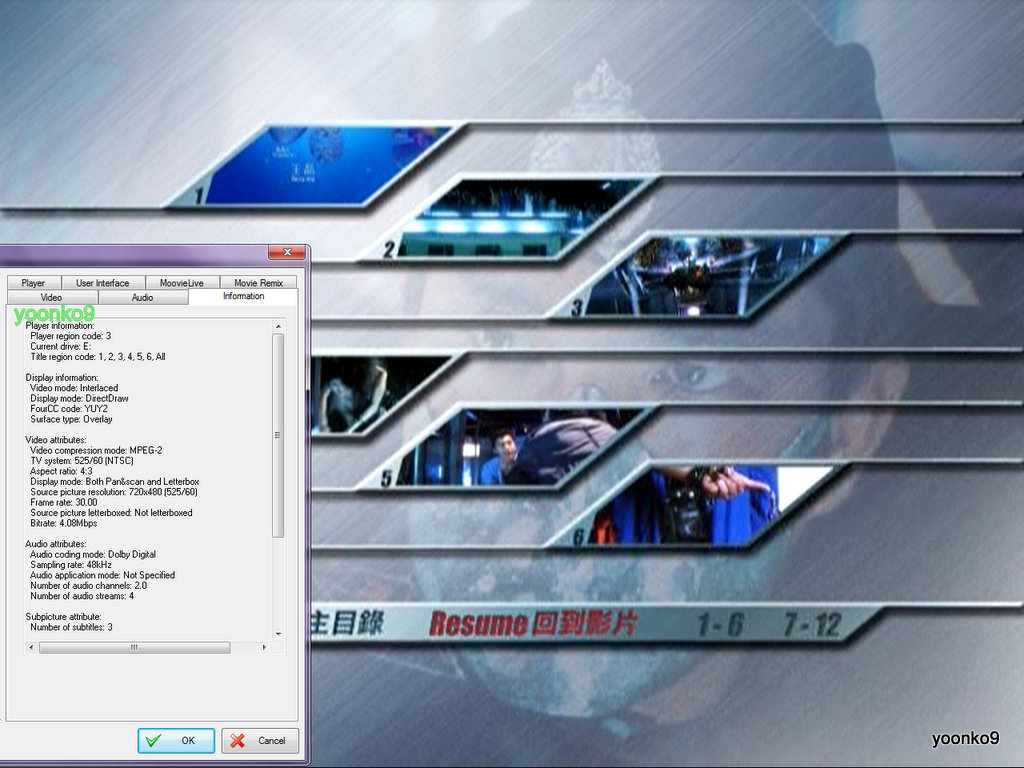Screen dimensions: 1024x768
Task: Click the 'Subpicture attribute:' heading
Action: (x=64, y=617)
